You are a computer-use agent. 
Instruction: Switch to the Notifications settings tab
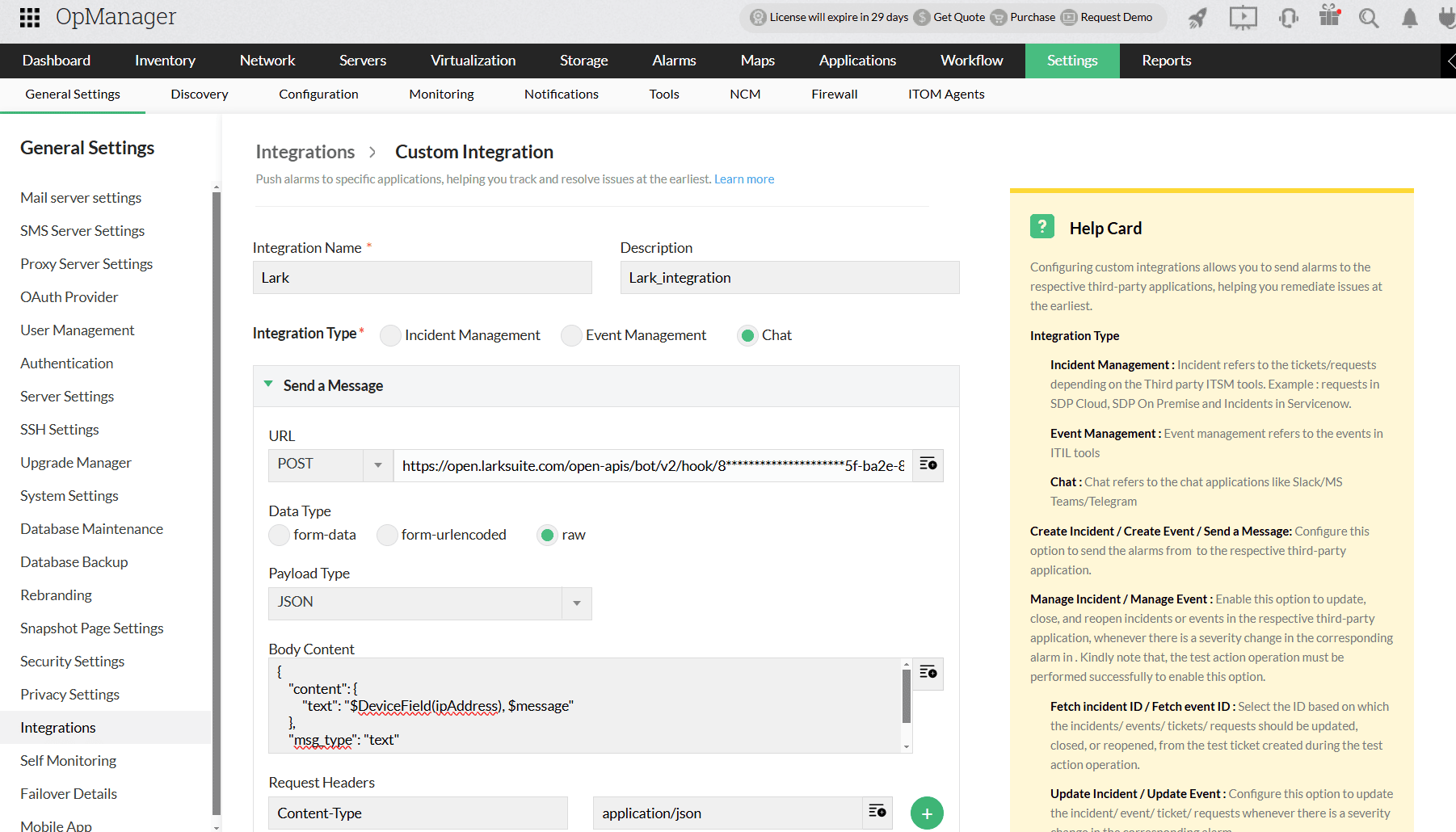[x=561, y=95]
